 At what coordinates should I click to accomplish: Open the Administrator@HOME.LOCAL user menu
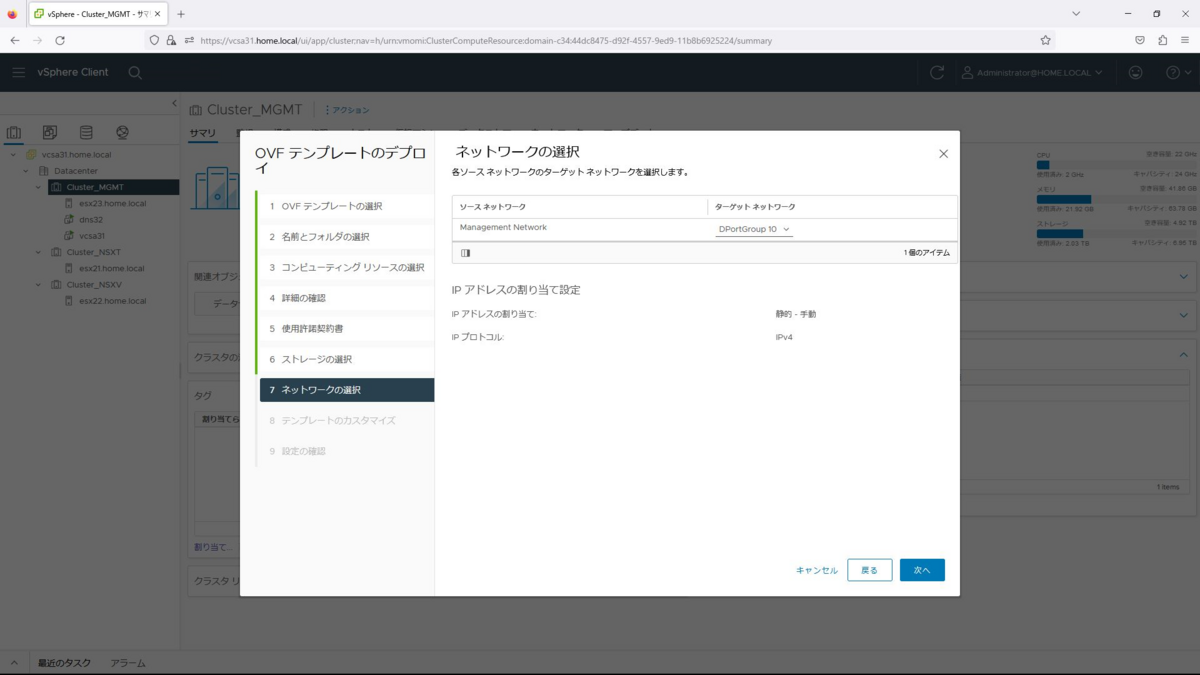click(x=1032, y=73)
